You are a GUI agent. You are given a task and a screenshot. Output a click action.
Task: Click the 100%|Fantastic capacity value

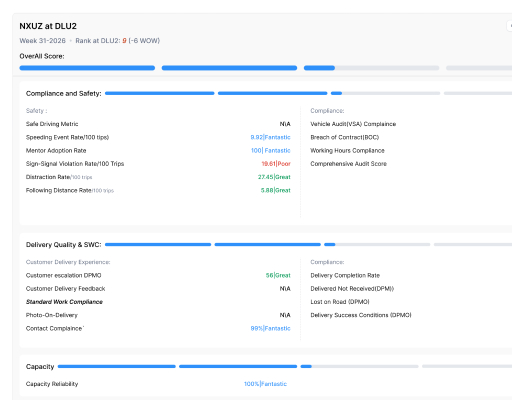click(x=265, y=384)
